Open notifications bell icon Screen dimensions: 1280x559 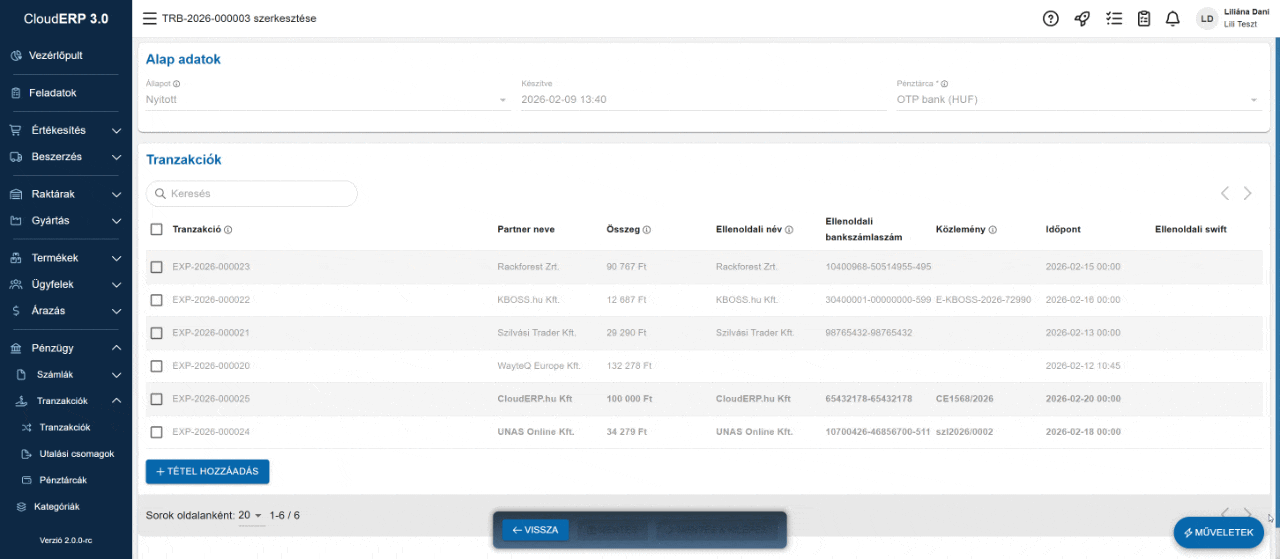1173,18
